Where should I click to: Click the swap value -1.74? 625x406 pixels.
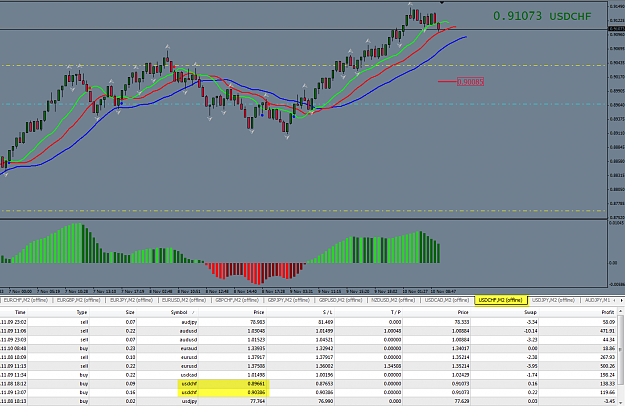pyautogui.click(x=532, y=375)
